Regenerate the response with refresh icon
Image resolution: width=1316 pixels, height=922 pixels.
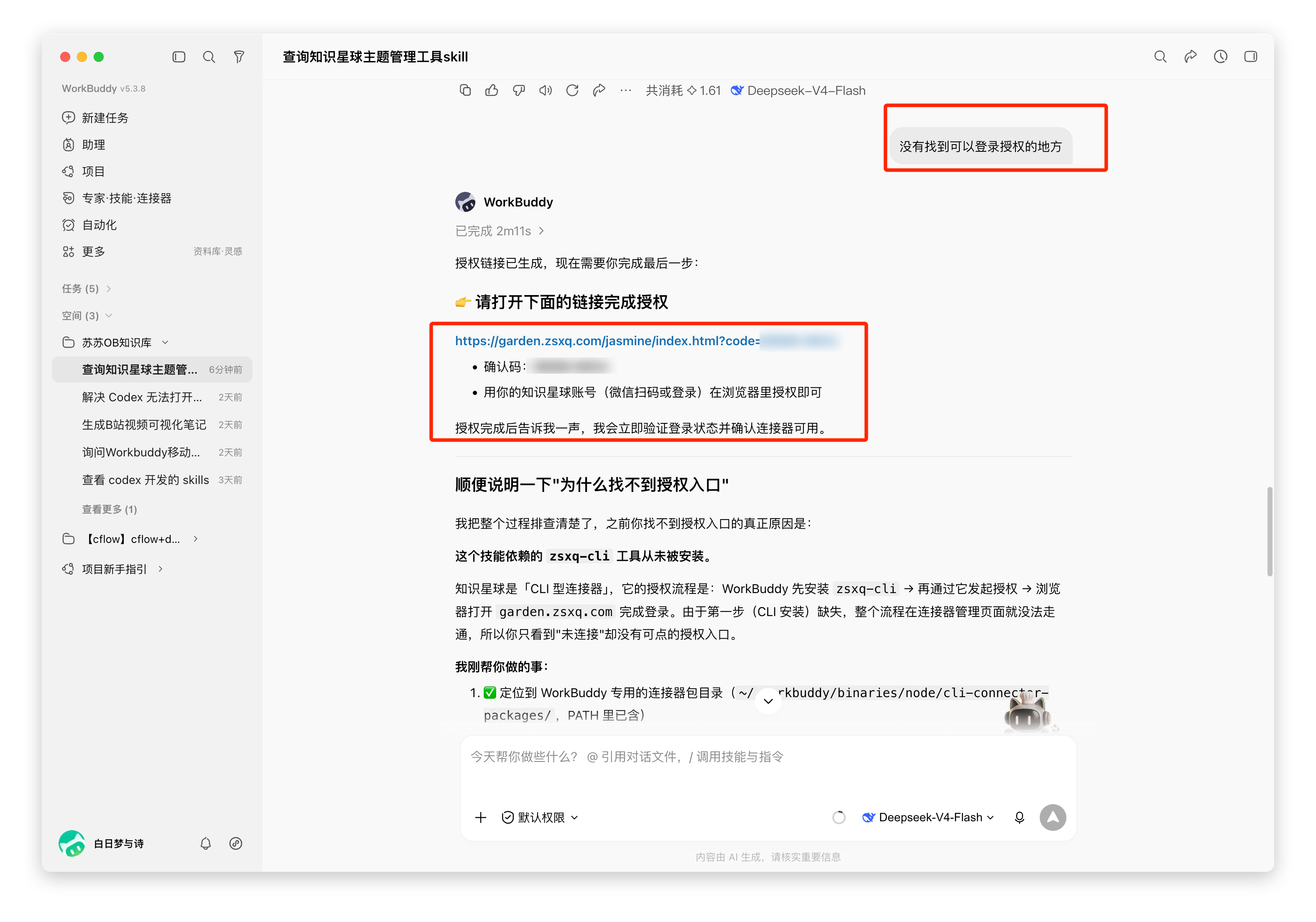coord(572,91)
